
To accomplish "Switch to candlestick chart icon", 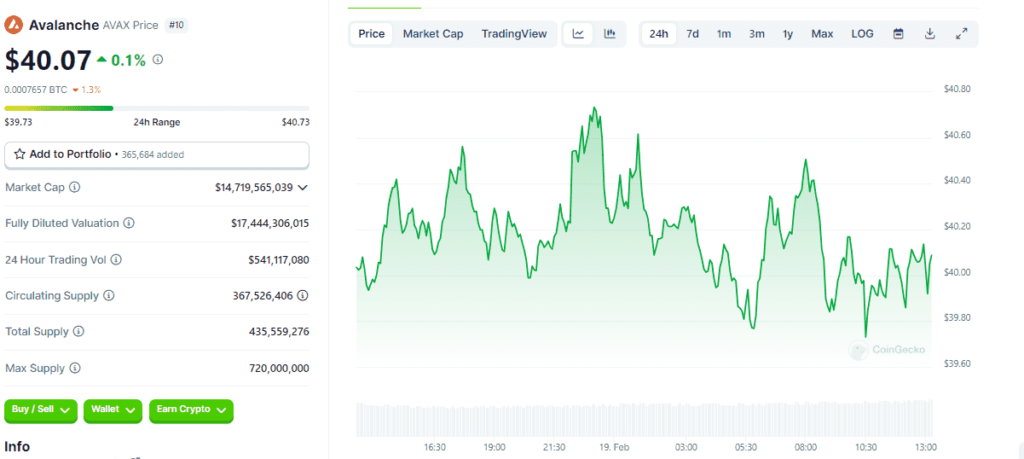I will click(609, 34).
